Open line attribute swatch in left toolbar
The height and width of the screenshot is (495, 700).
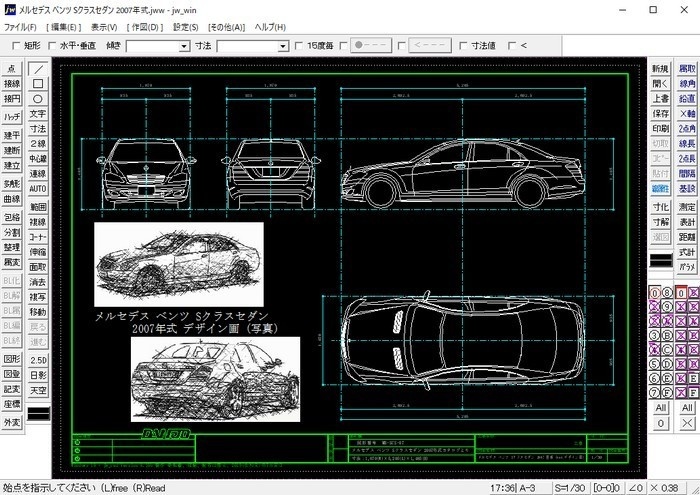tap(38, 414)
